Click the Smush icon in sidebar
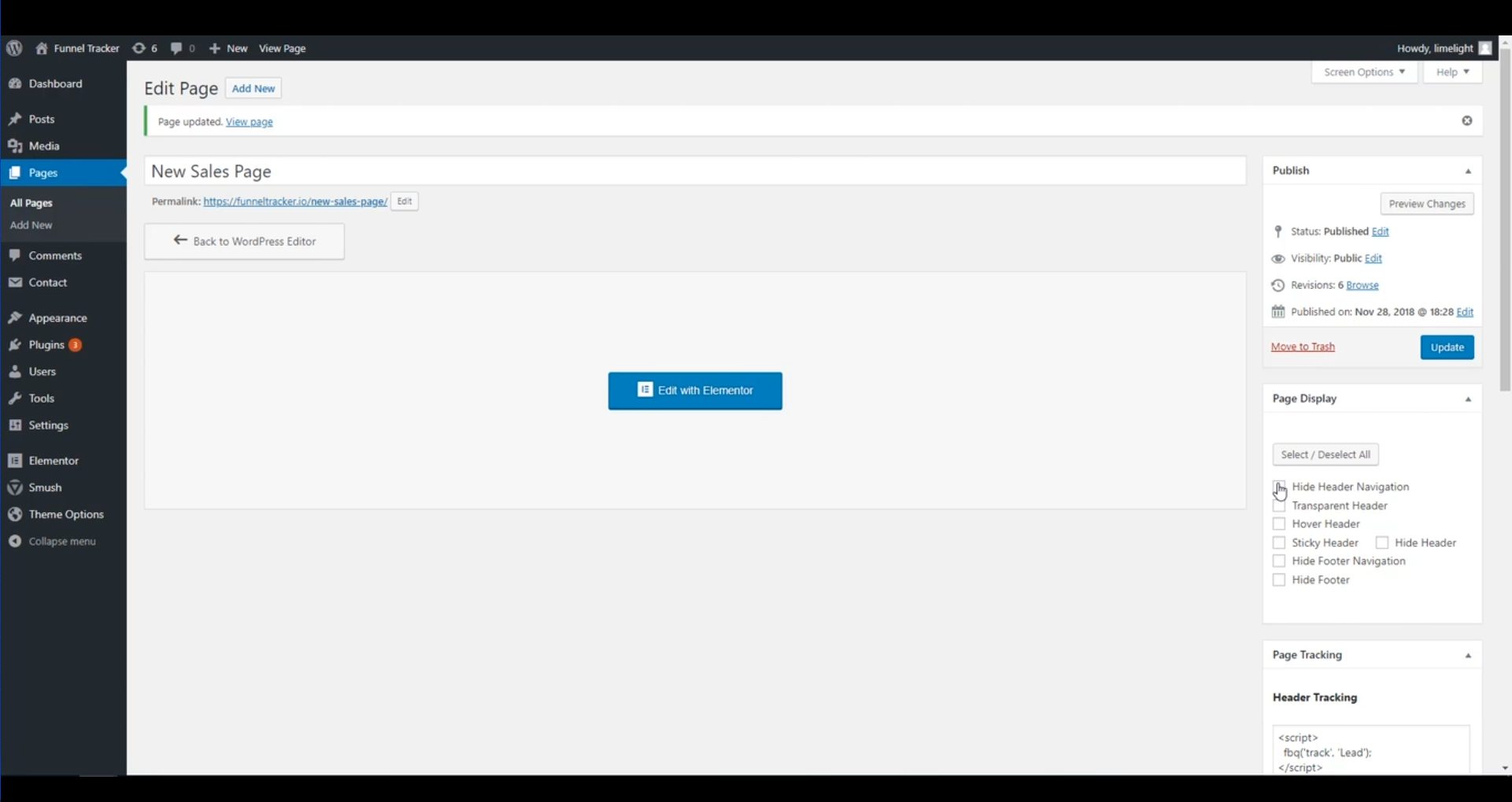 pos(15,487)
